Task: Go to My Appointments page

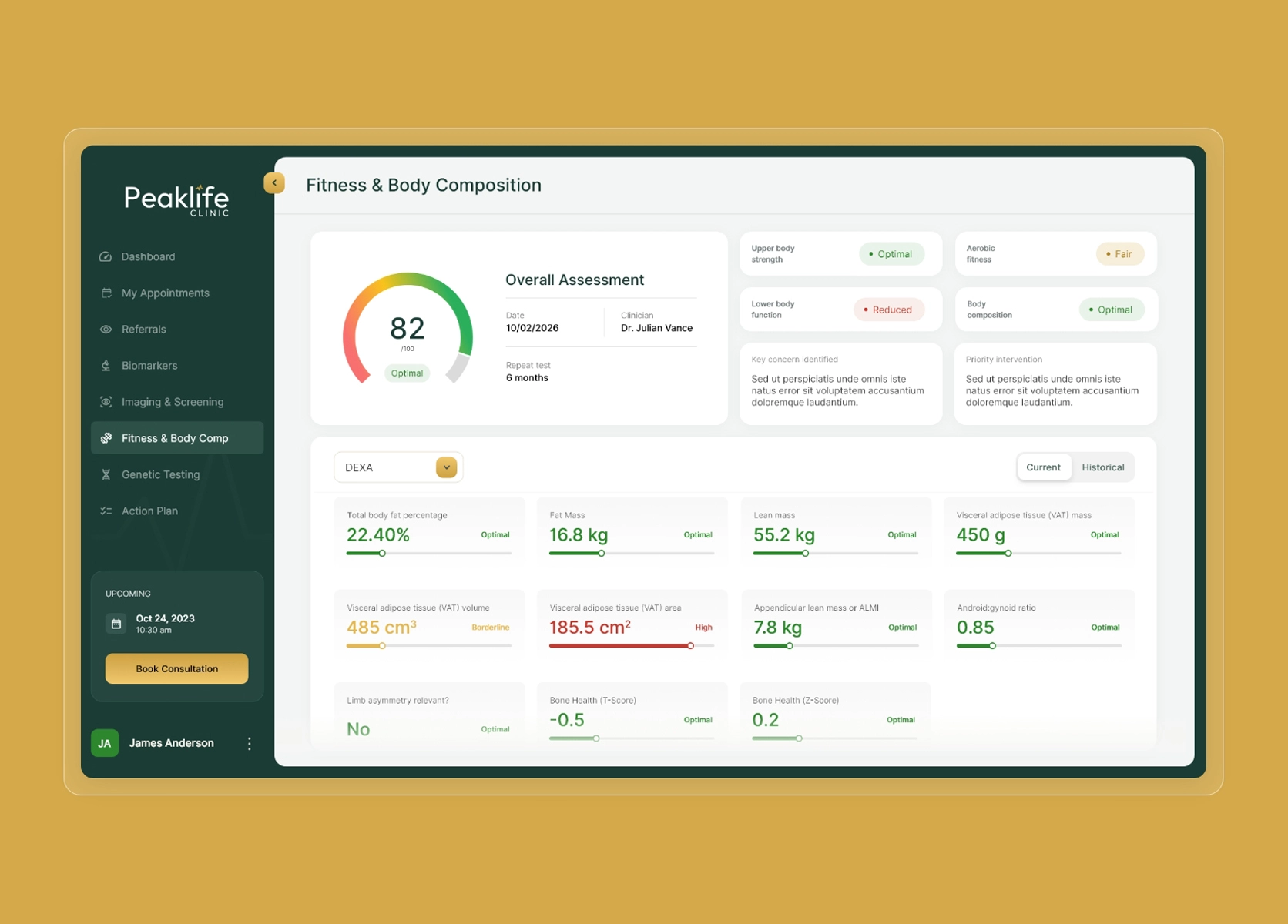Action: (x=177, y=293)
